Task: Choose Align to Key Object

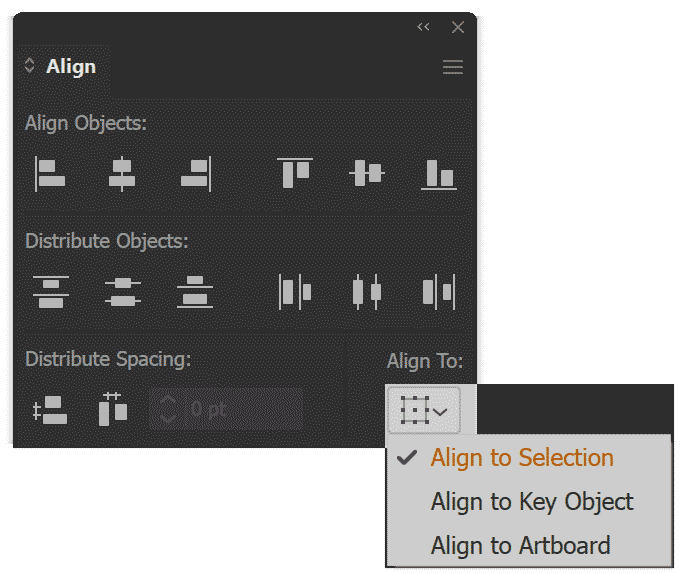Action: click(x=532, y=502)
